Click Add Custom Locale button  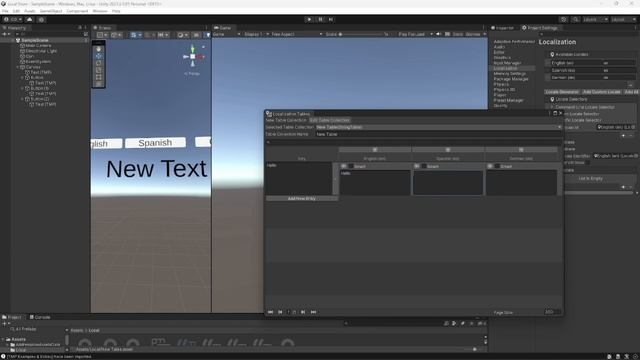[x=602, y=92]
